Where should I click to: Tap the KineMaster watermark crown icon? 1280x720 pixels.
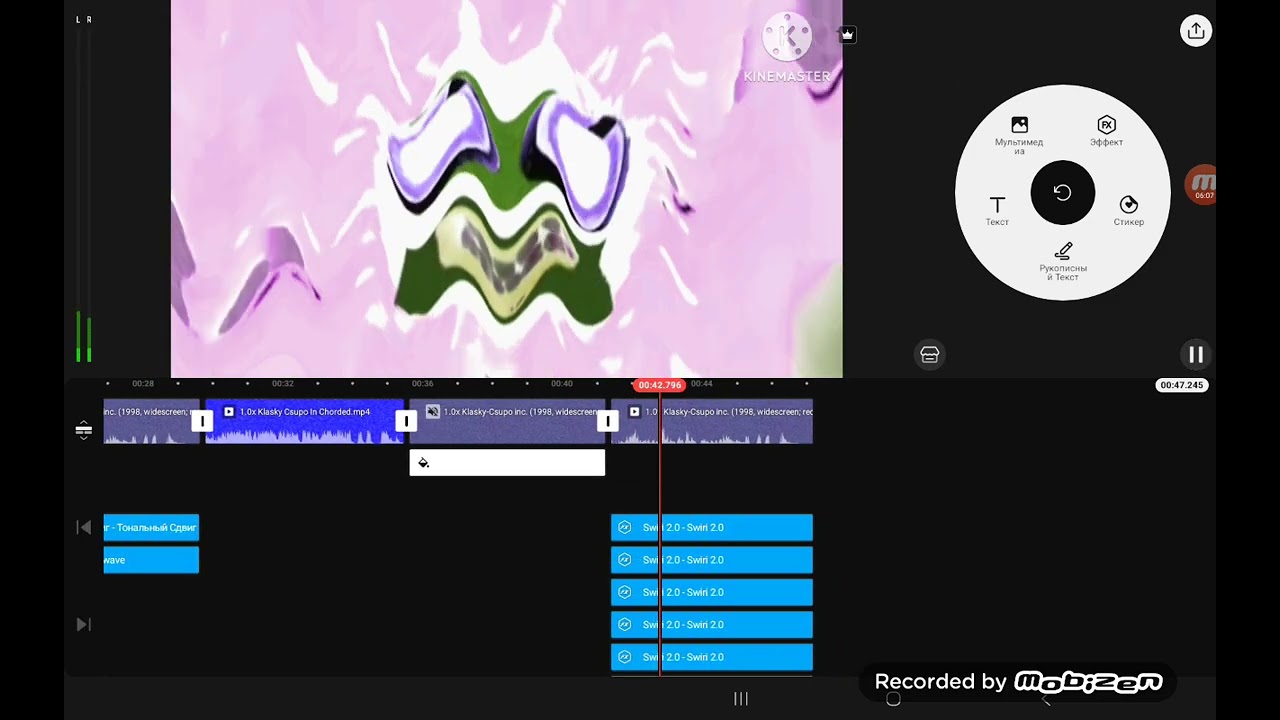click(847, 35)
